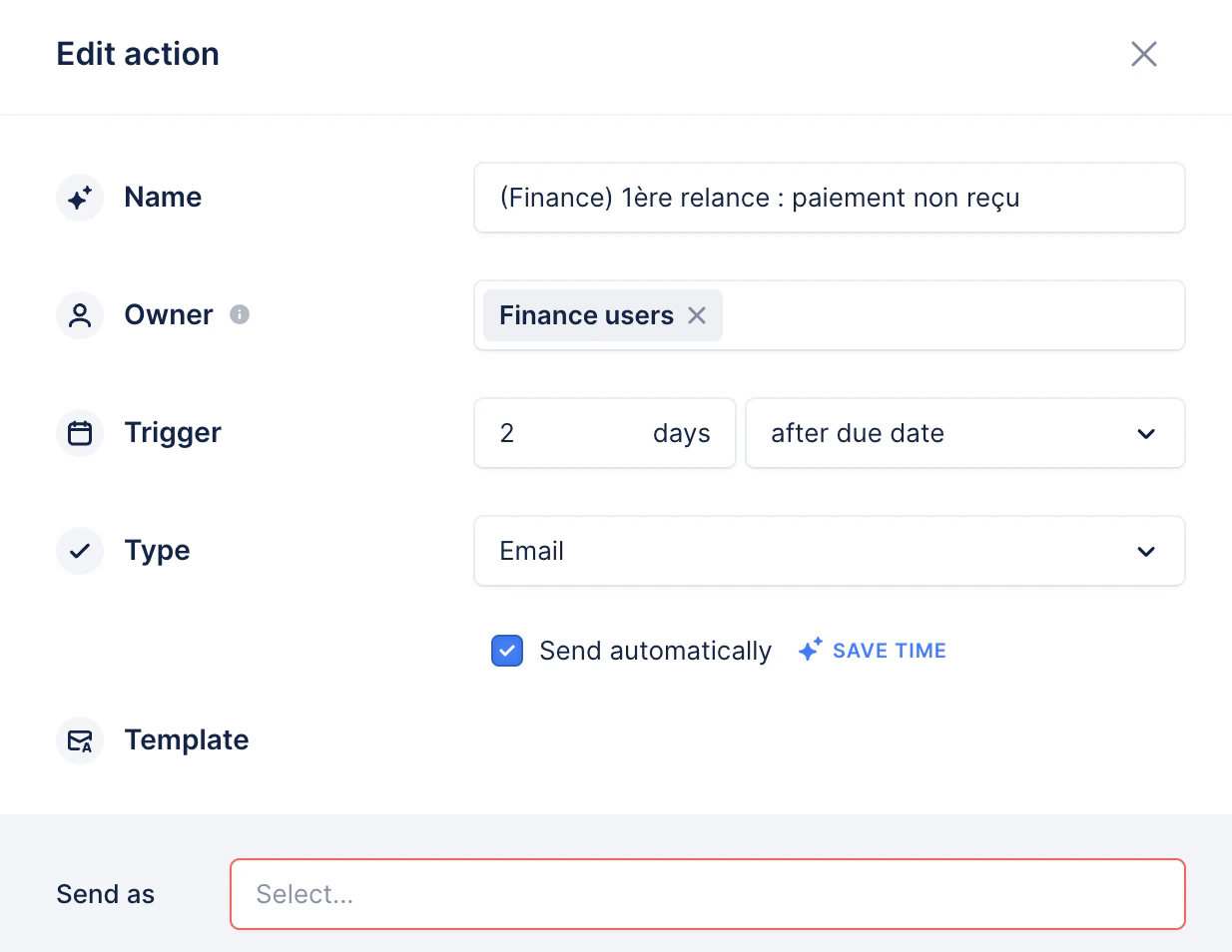Remove the Finance users tag
This screenshot has width=1232, height=952.
(697, 315)
